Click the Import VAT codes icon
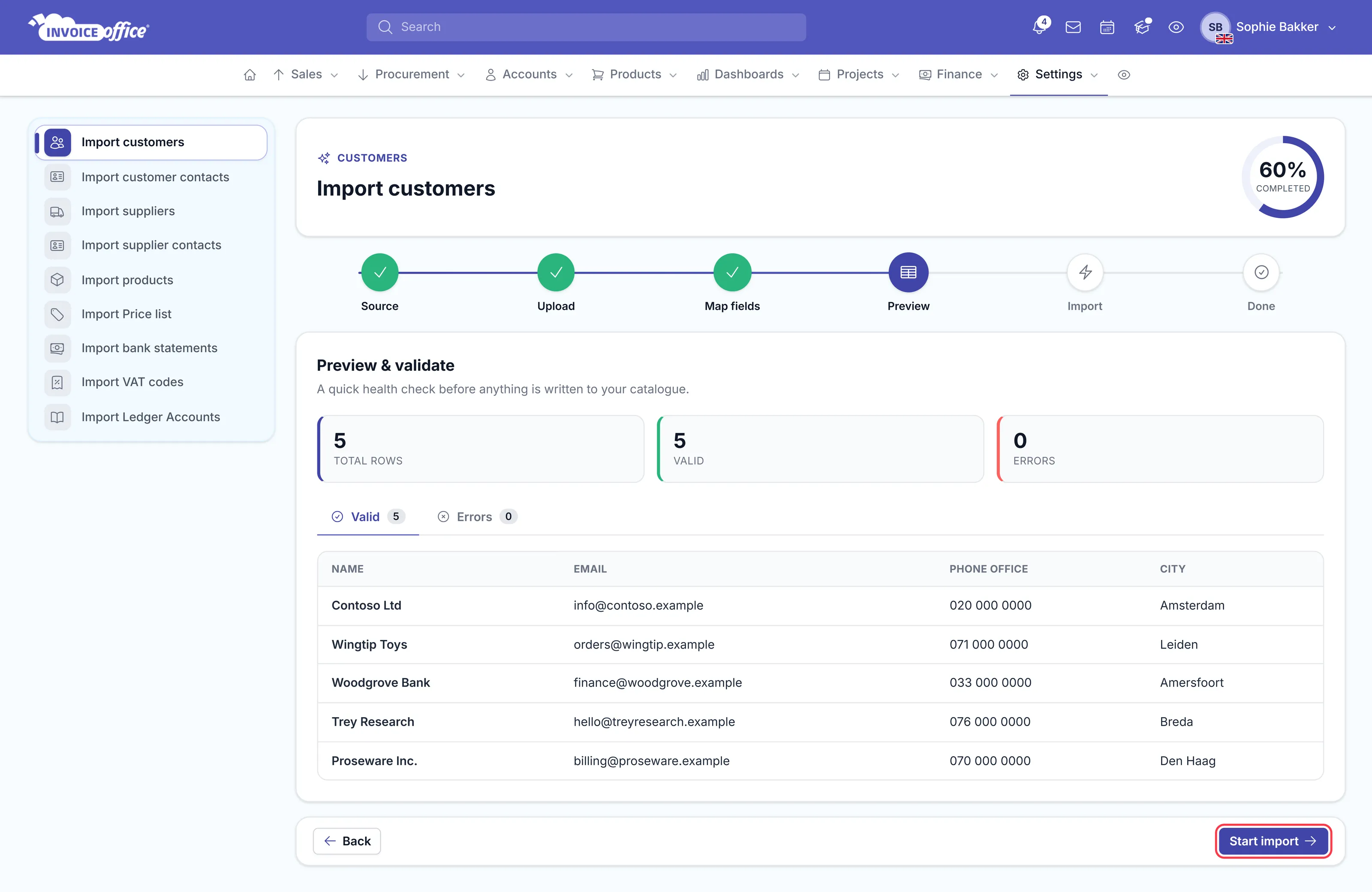The height and width of the screenshot is (892, 1372). point(57,383)
